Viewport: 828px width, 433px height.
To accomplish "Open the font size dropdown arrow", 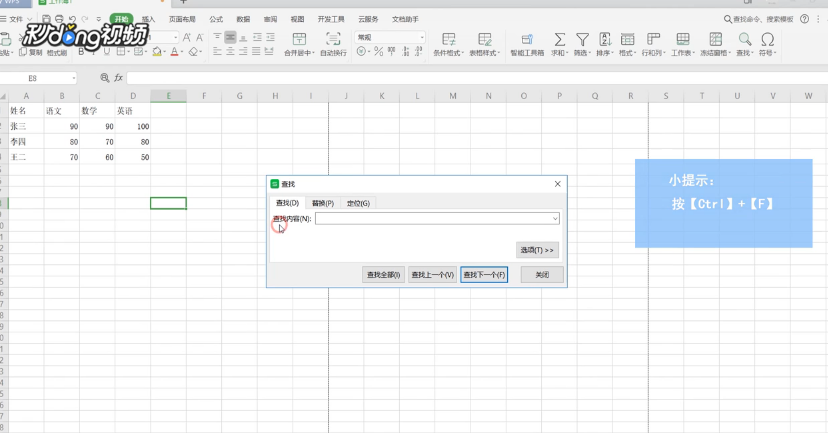I will [x=176, y=37].
